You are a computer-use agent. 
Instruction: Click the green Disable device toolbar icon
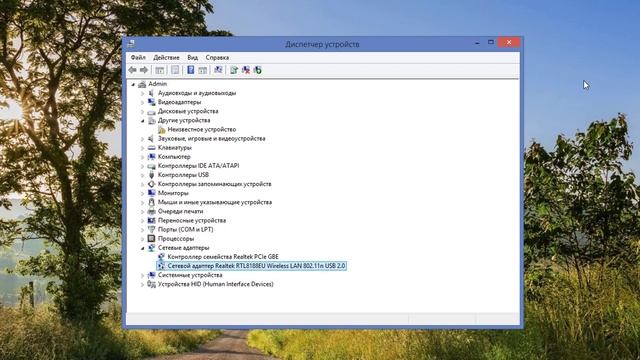pos(258,70)
